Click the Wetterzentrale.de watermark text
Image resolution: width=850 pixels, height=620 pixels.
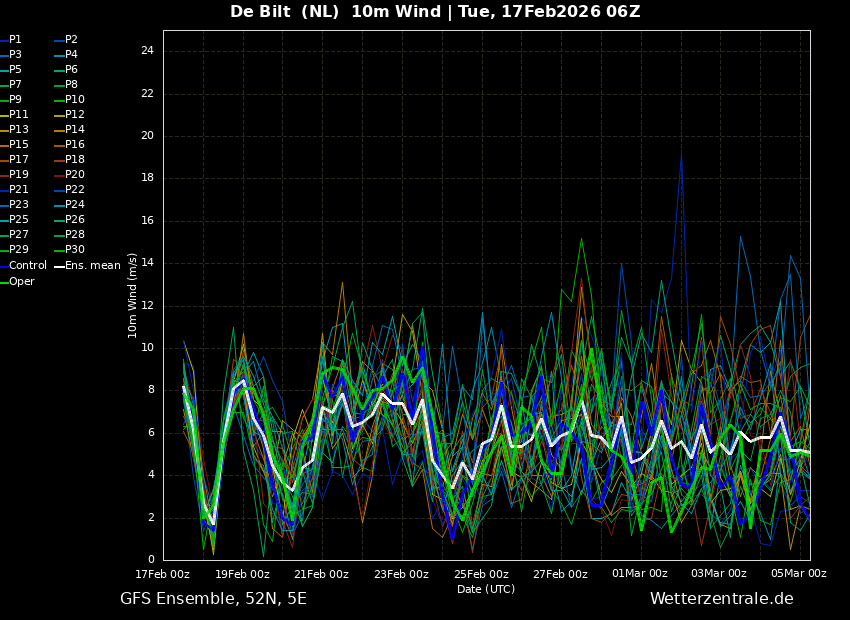[x=721, y=599]
